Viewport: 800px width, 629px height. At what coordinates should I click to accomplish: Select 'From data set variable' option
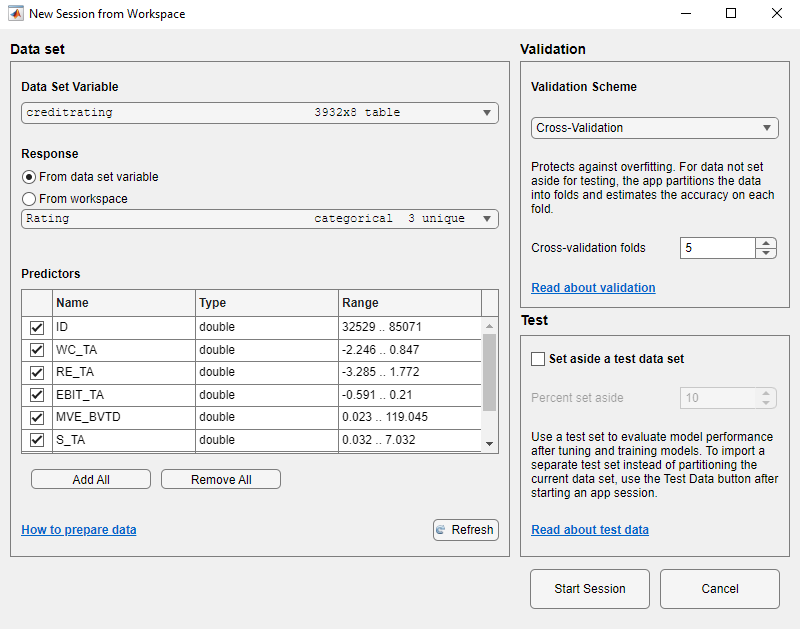click(27, 177)
